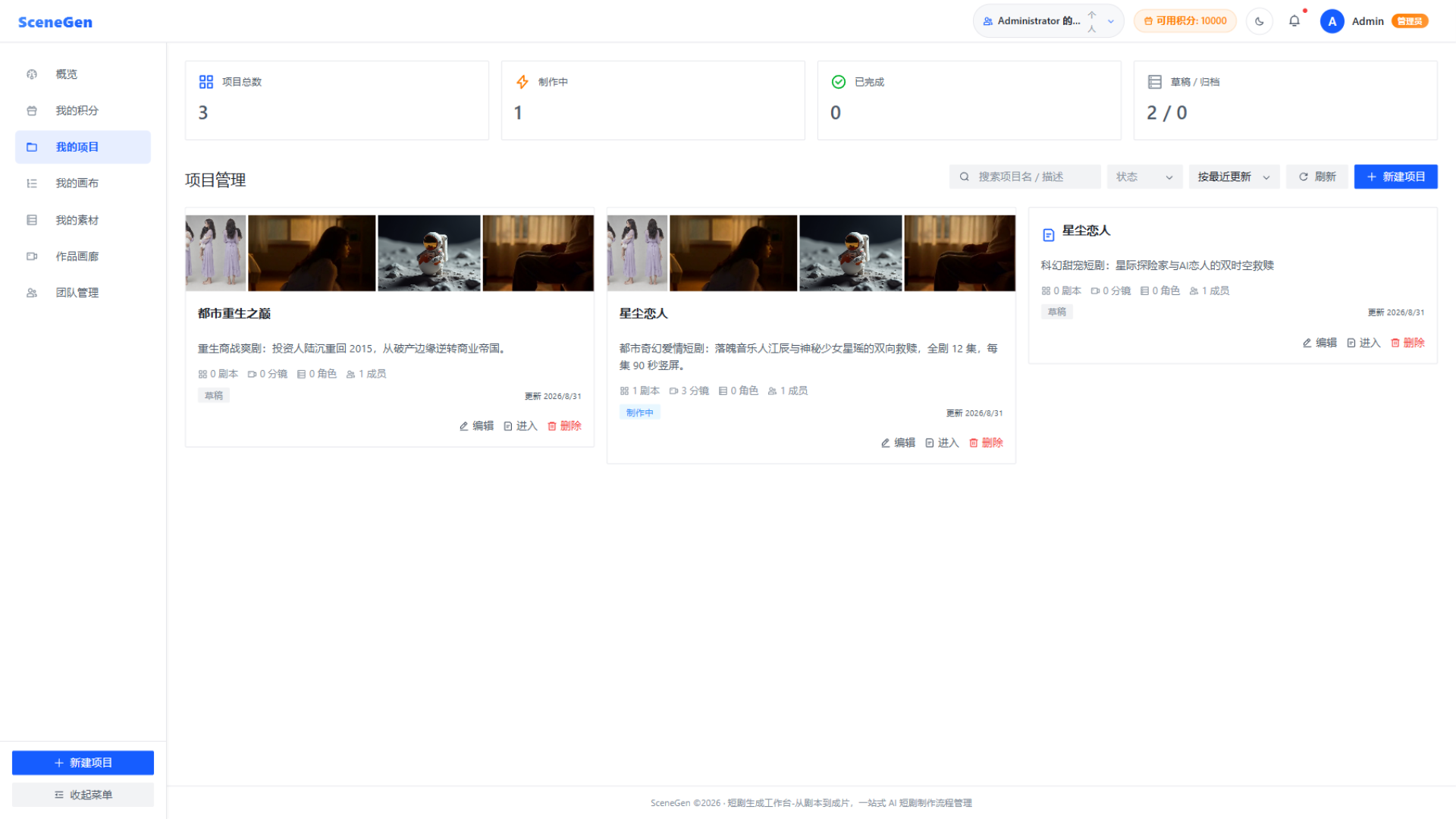Image resolution: width=1456 pixels, height=819 pixels.
Task: Click the middle card 星尘恋人 title
Action: tap(644, 313)
